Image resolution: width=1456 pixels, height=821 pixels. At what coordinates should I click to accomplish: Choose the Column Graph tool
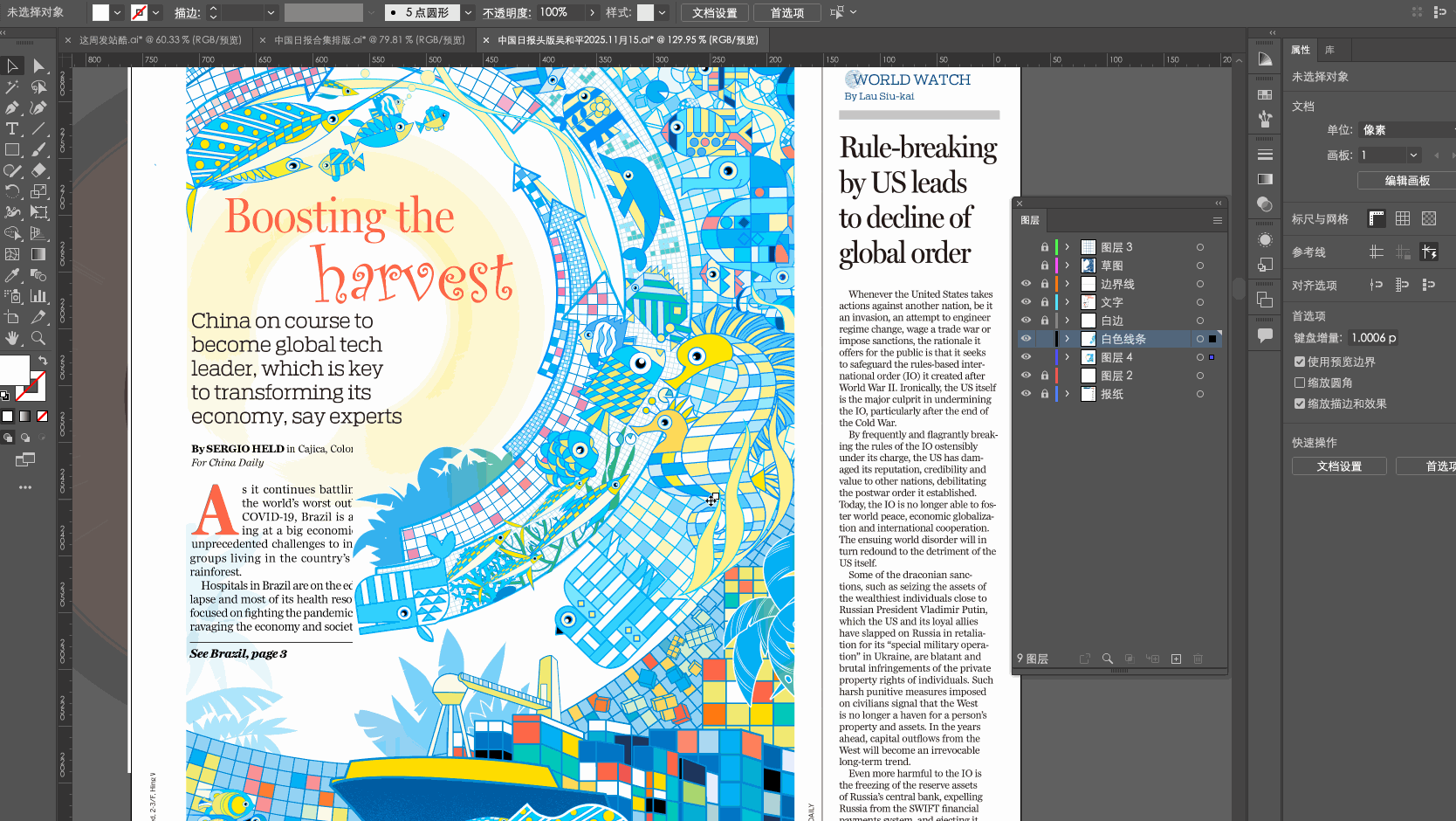(38, 296)
